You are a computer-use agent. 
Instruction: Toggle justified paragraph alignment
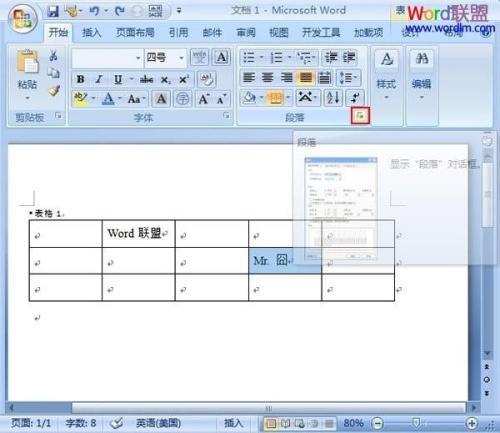306,78
